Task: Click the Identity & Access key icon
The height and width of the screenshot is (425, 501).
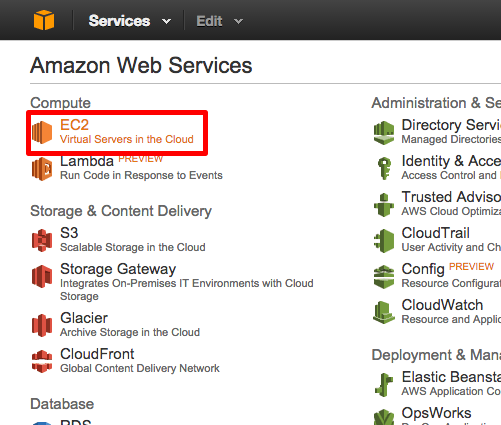Action: (384, 168)
